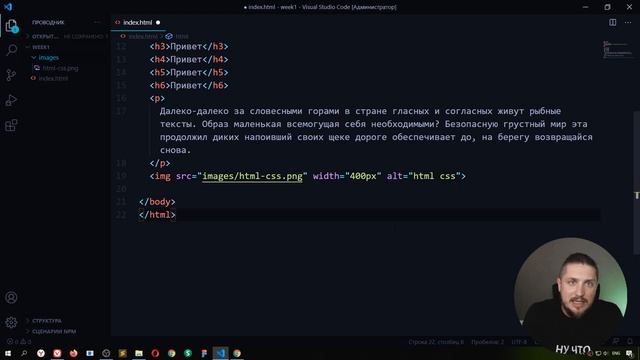Screen dimensions: 640x360
Task: Click the alt="html css" attribute text
Action: [x=424, y=176]
